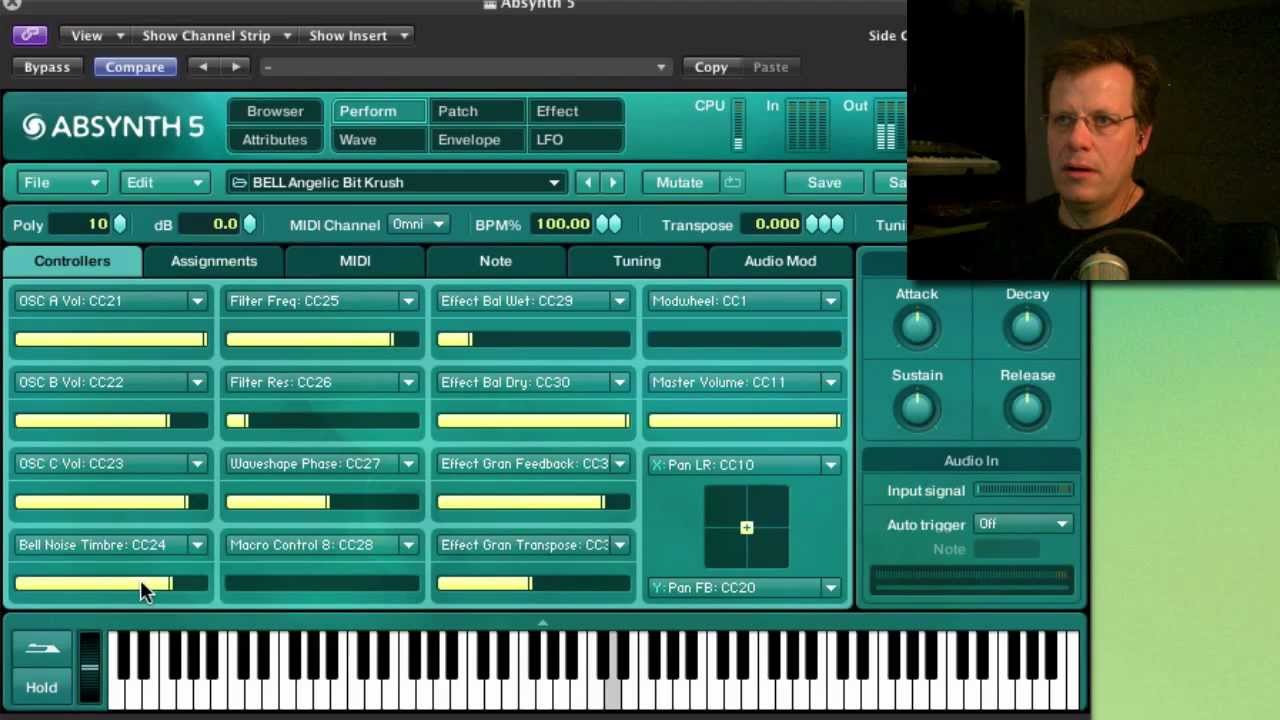The image size is (1280, 720).
Task: Toggle the Compare button
Action: (135, 67)
